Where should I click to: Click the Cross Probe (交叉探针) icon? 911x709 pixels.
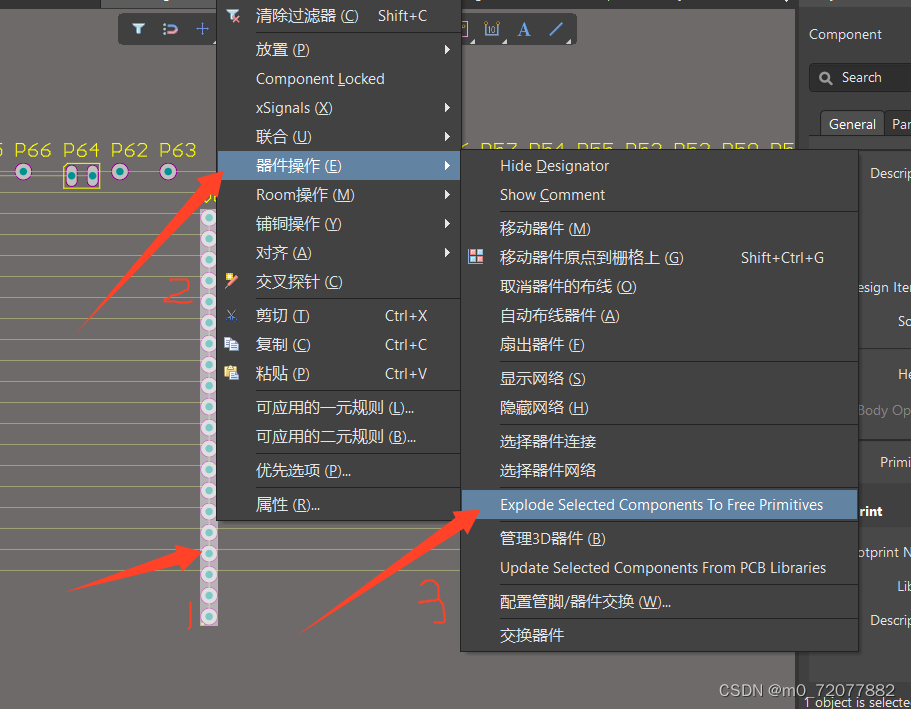233,282
